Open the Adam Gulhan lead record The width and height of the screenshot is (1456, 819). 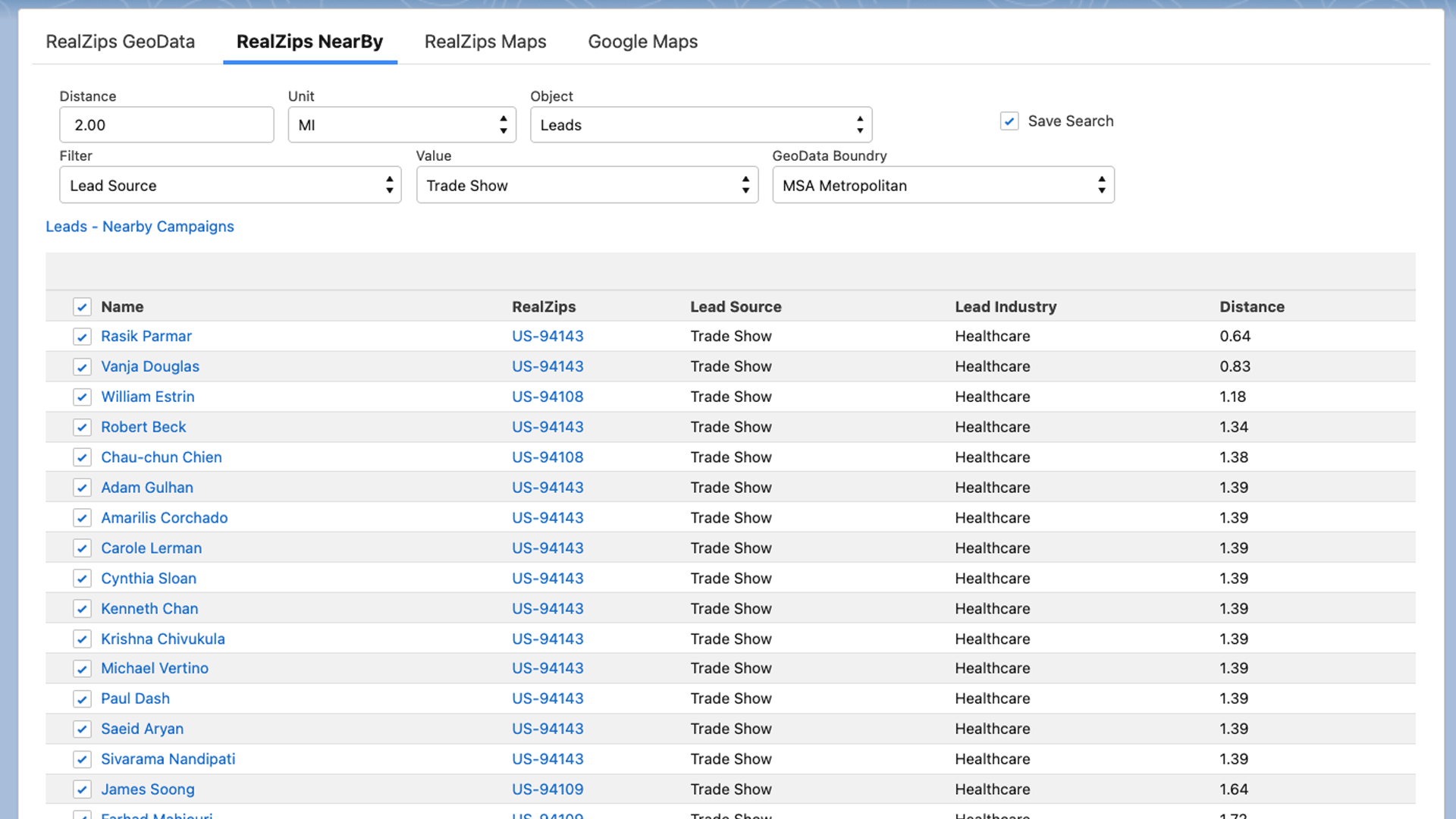coord(147,488)
